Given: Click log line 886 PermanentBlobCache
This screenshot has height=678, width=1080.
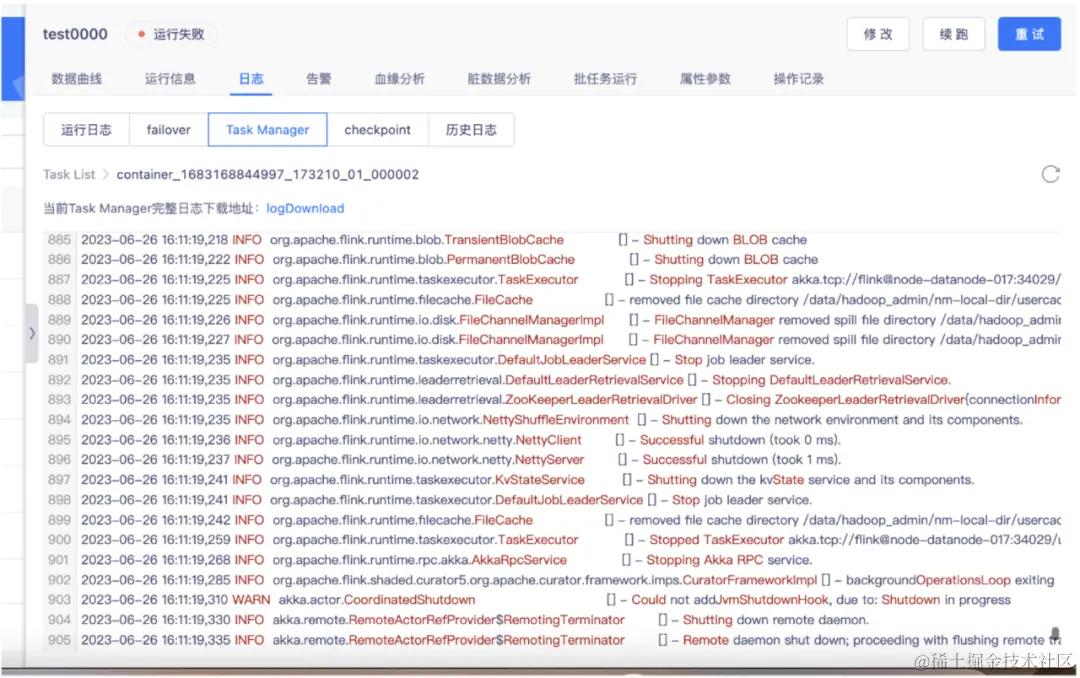Looking at the screenshot, I should [x=551, y=260].
